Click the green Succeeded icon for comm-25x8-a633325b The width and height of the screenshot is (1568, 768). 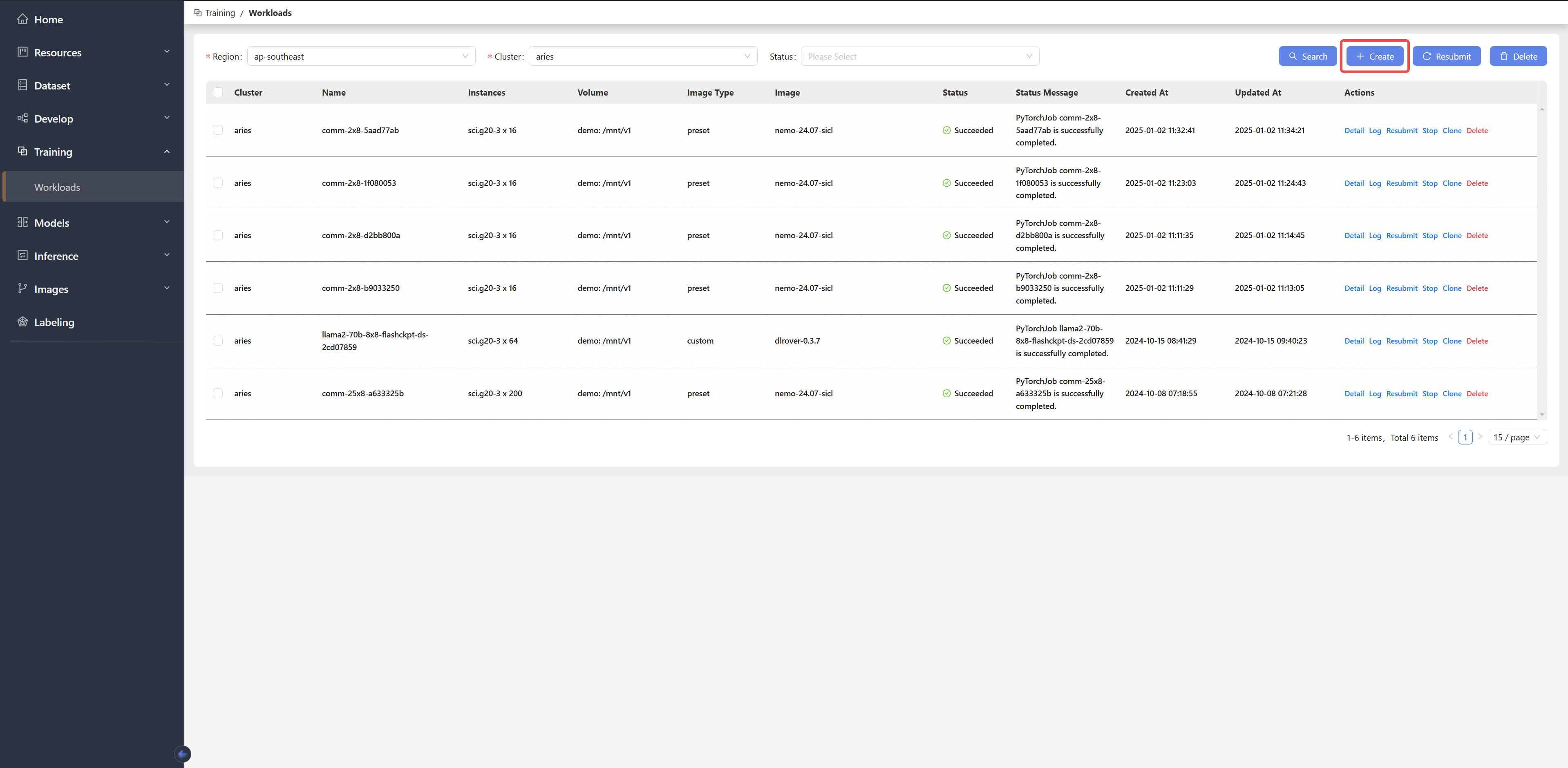pos(946,393)
